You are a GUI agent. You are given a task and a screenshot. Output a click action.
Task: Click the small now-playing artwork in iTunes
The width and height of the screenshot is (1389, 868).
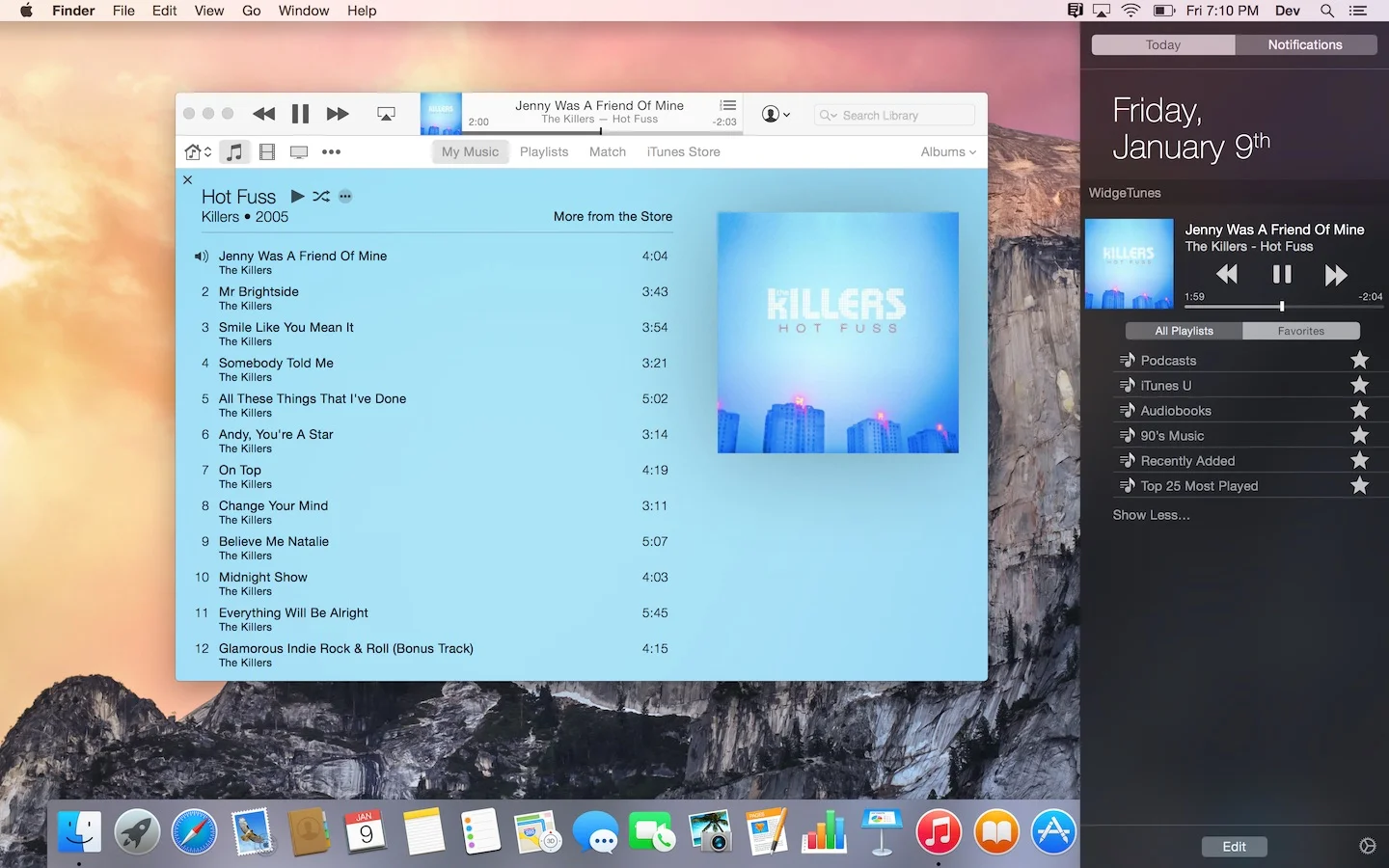click(x=441, y=114)
